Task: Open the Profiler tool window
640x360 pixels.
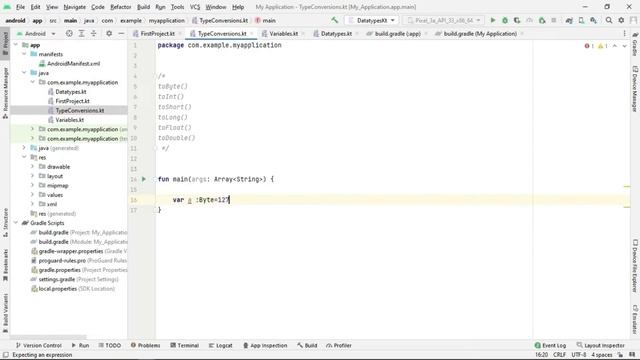Action: 339,345
